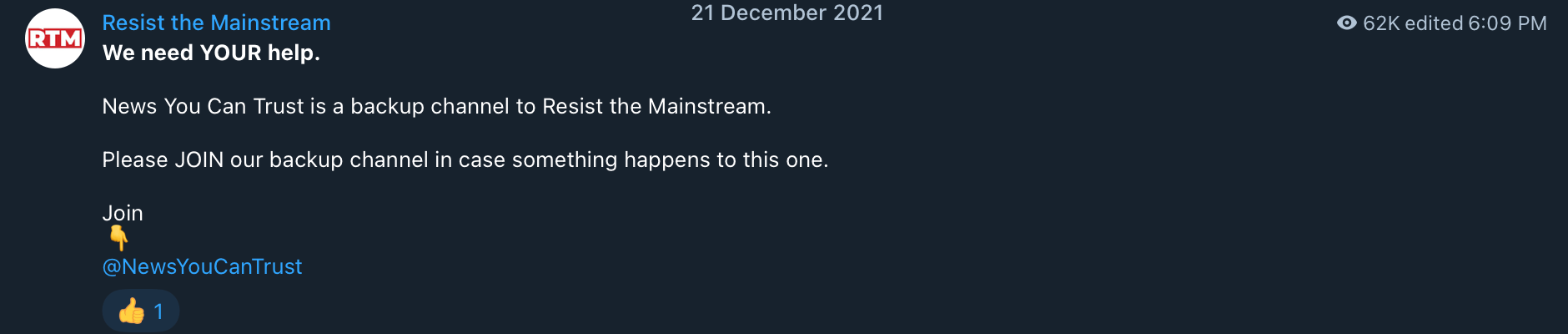Open the @NewsYouCanTrust mention link

coord(202,266)
